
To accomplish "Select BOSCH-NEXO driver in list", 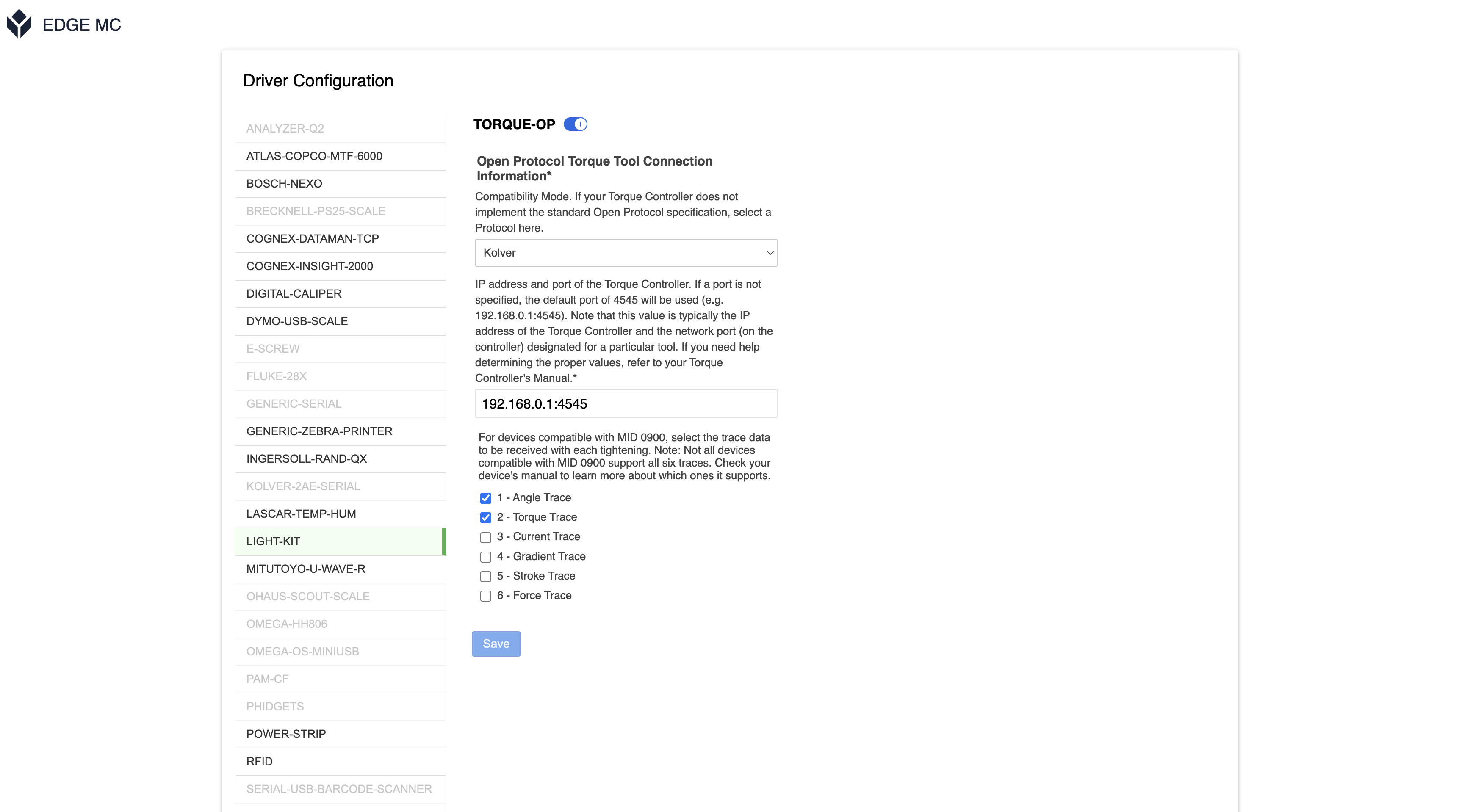I will pos(341,184).
